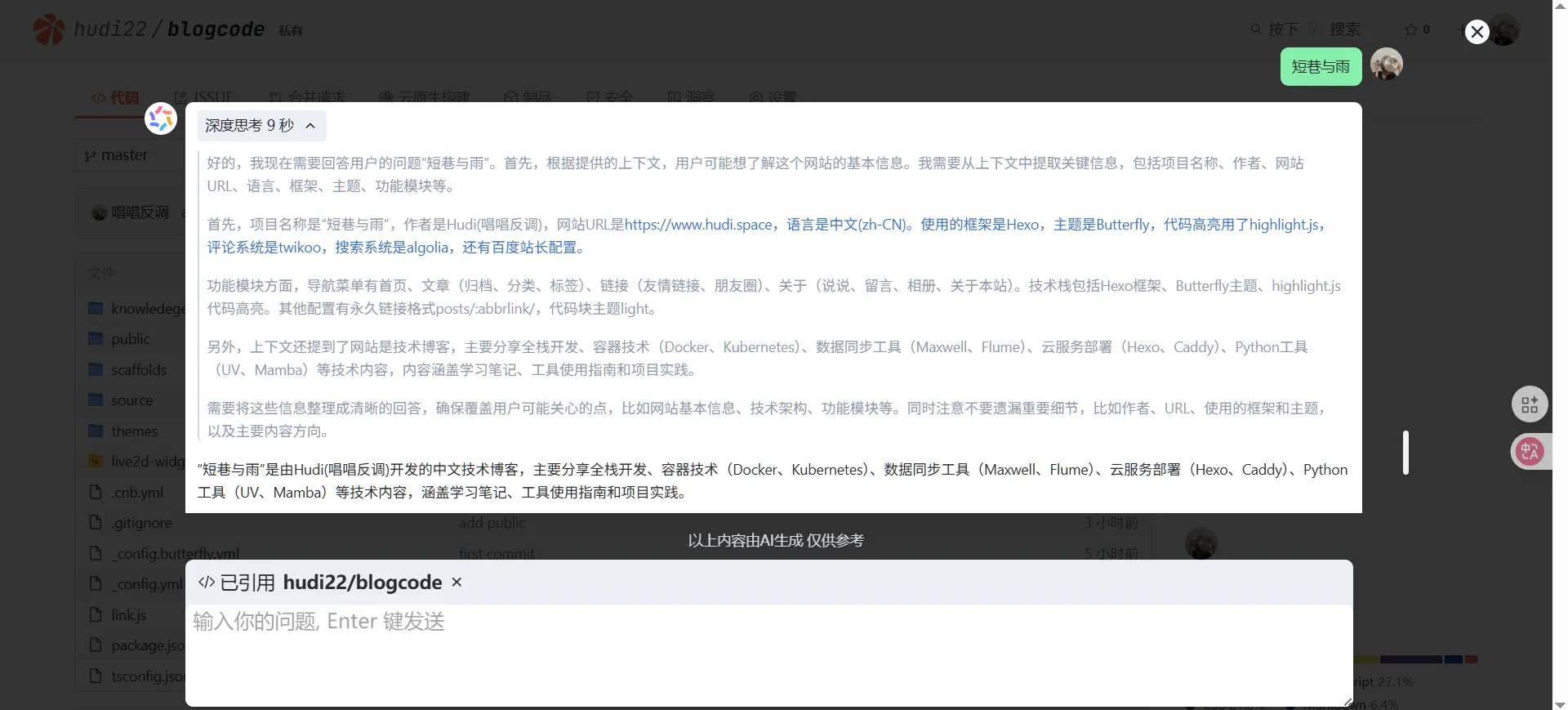
Task: Open the public folder
Action: coord(131,339)
